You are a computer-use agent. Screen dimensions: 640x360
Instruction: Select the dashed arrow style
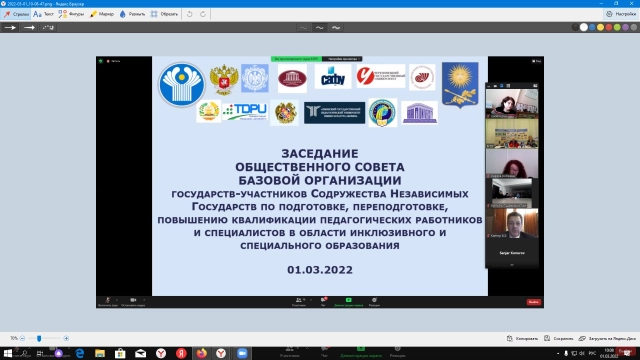(48, 27)
